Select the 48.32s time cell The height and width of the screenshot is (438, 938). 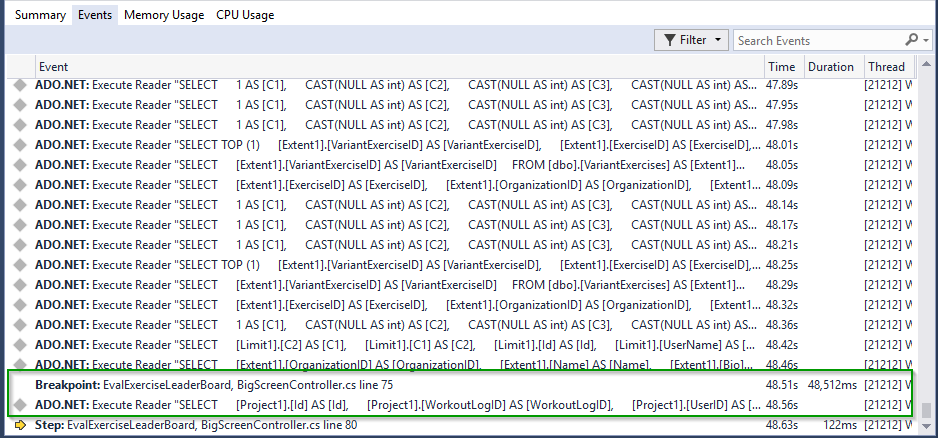tap(782, 305)
